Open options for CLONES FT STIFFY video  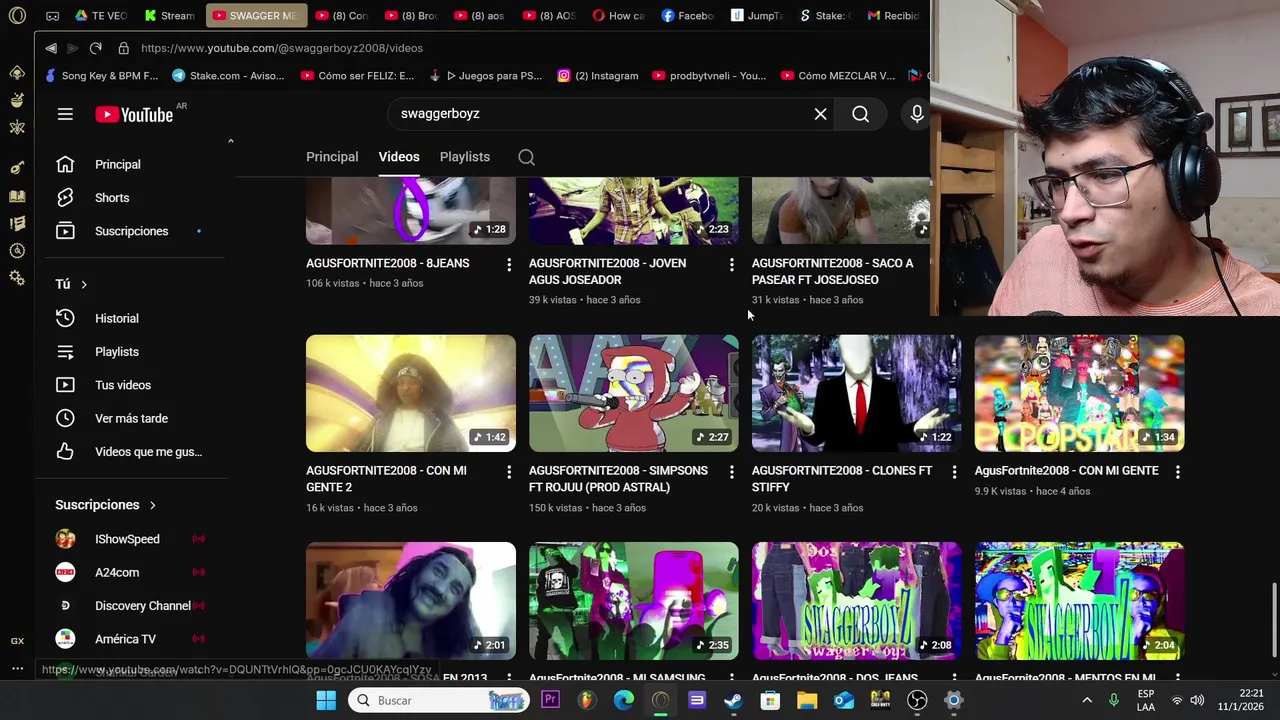click(x=954, y=471)
